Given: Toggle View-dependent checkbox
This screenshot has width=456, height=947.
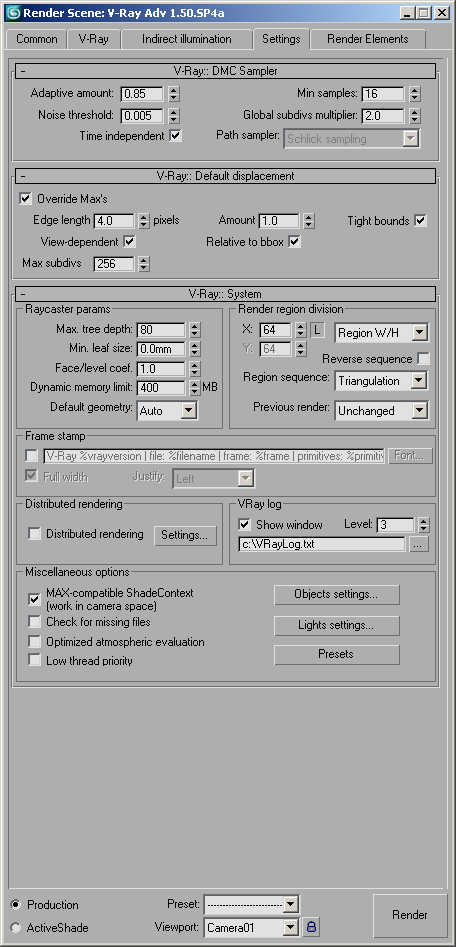Looking at the screenshot, I should pyautogui.click(x=129, y=242).
